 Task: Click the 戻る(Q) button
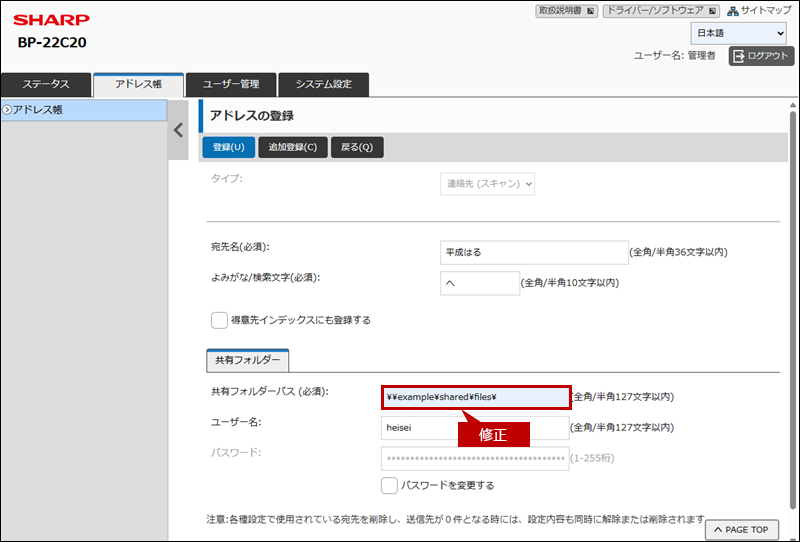[x=357, y=147]
